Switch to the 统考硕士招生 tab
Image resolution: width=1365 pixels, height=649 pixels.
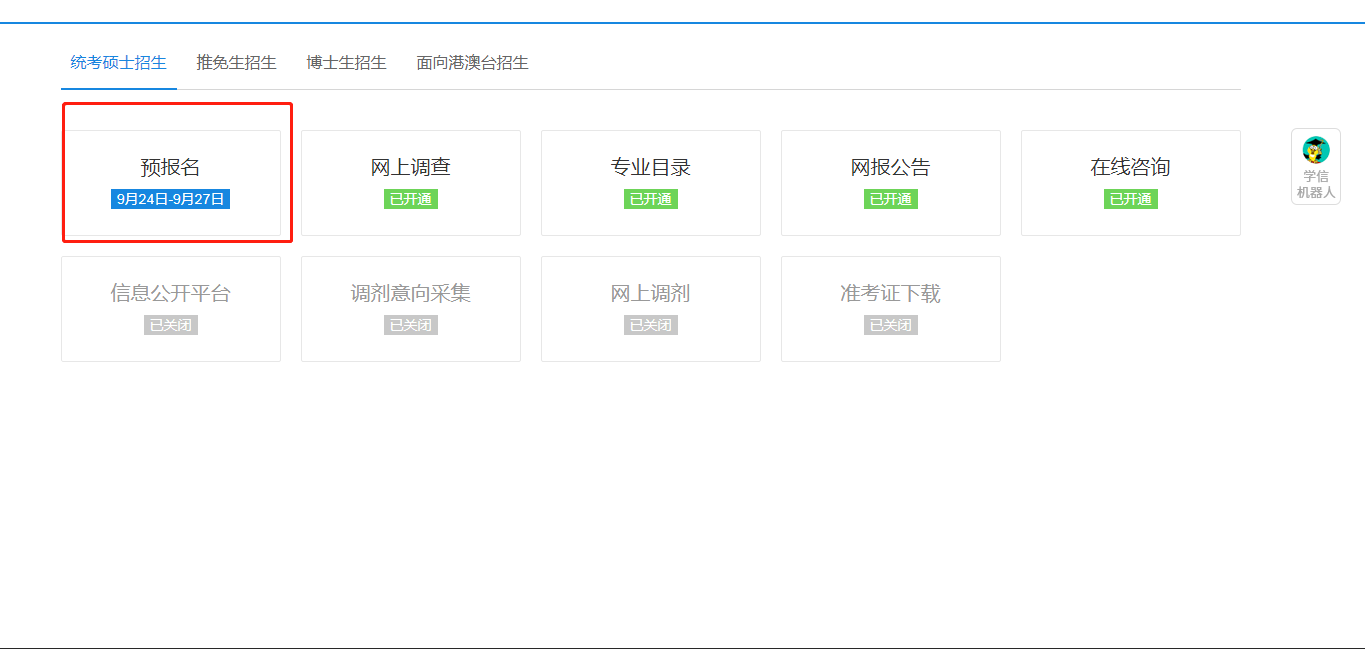tap(118, 61)
